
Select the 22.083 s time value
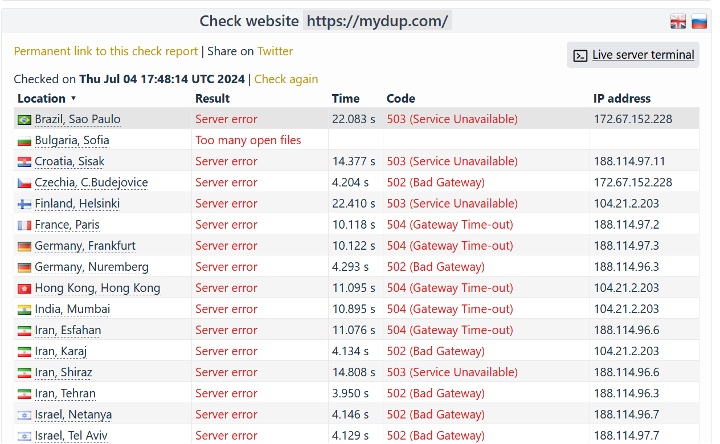pos(354,119)
